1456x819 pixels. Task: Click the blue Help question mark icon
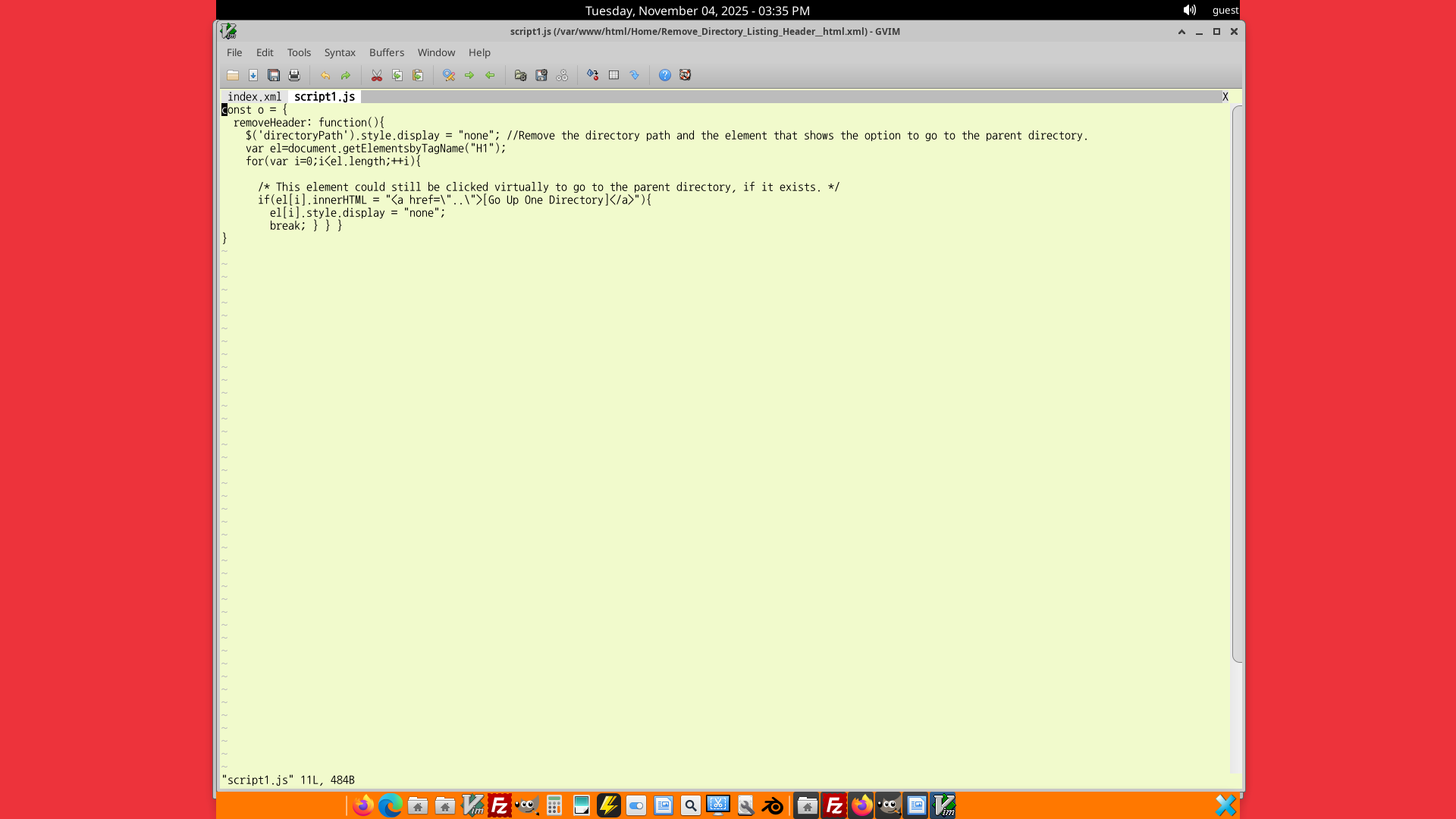point(665,75)
